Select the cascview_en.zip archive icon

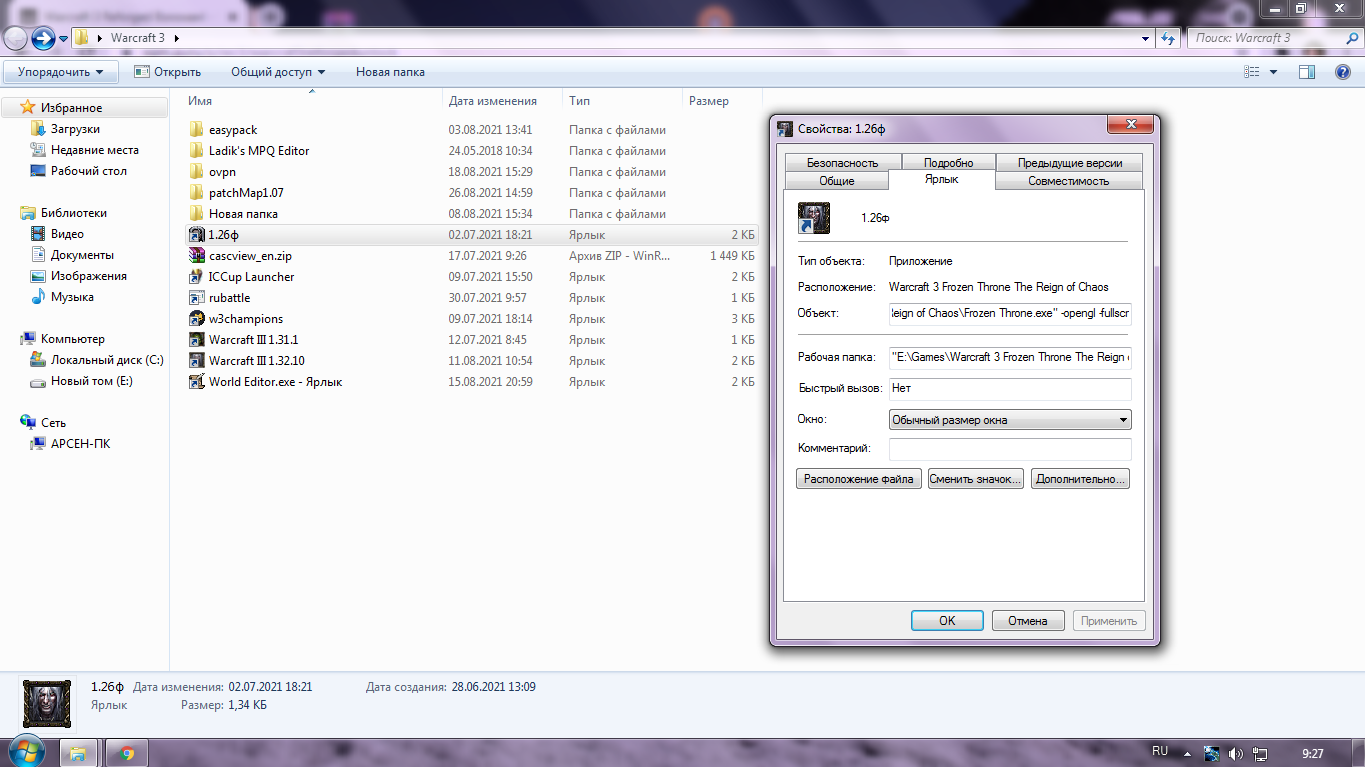pos(196,256)
